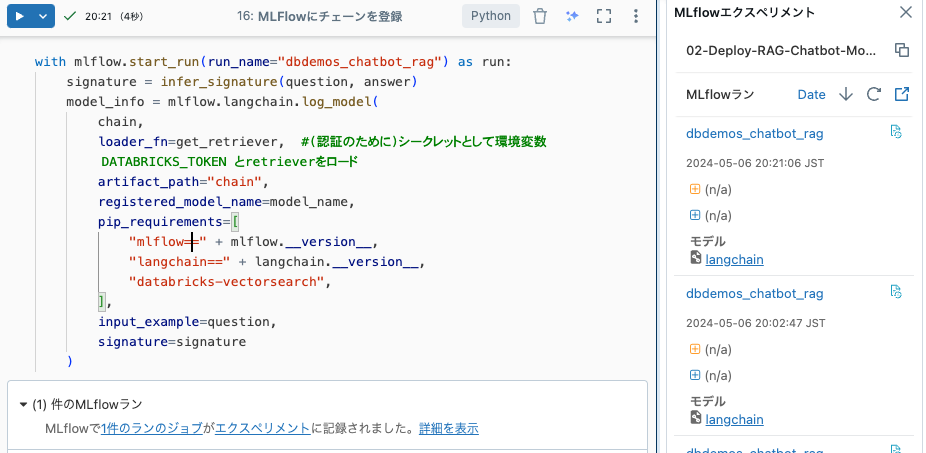Run the cell with the play button
The image size is (926, 453).
pos(20,16)
